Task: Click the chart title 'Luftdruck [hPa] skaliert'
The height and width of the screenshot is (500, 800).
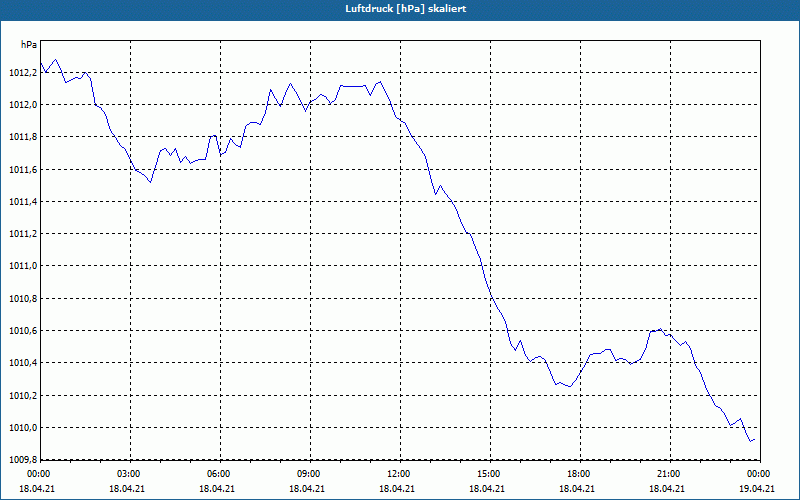Action: click(x=406, y=9)
